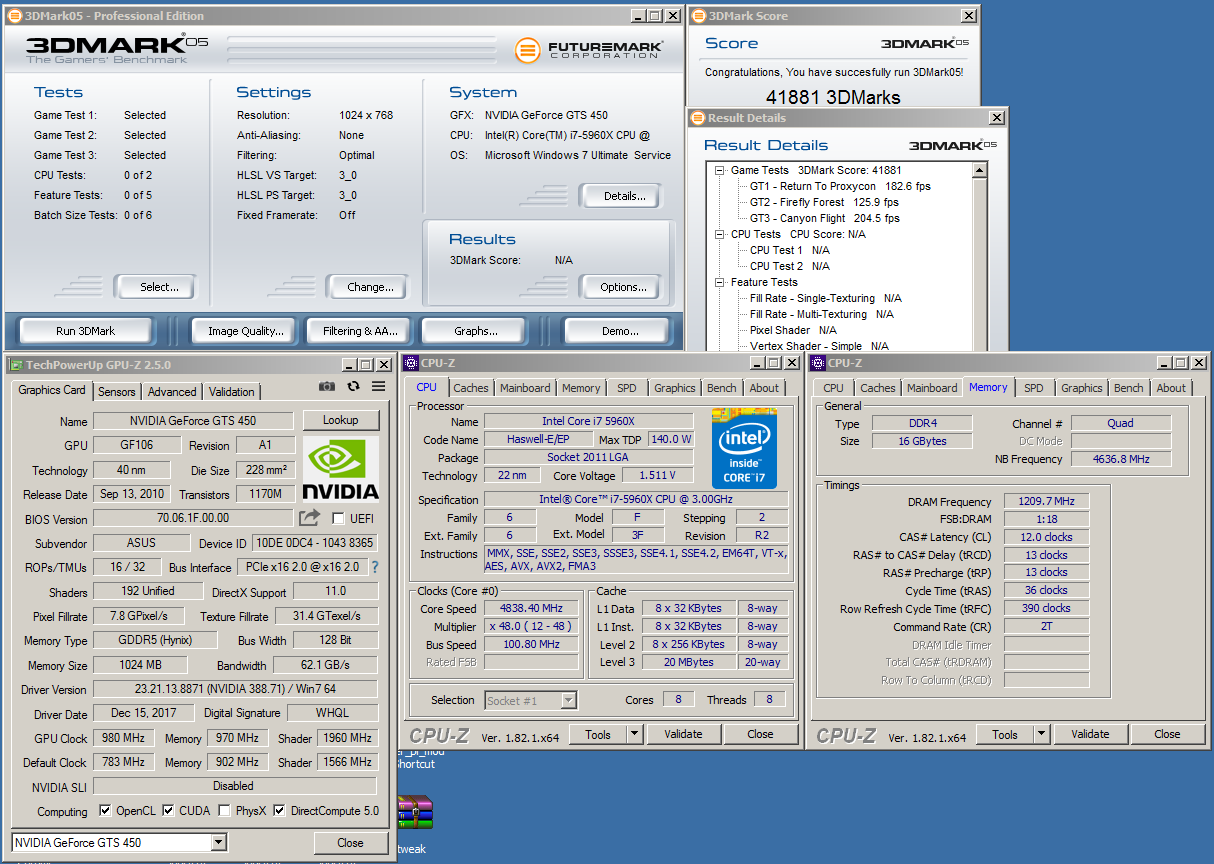This screenshot has width=1214, height=864.
Task: Open Mainboard tab in CPU-Z CPU window
Action: [x=525, y=388]
